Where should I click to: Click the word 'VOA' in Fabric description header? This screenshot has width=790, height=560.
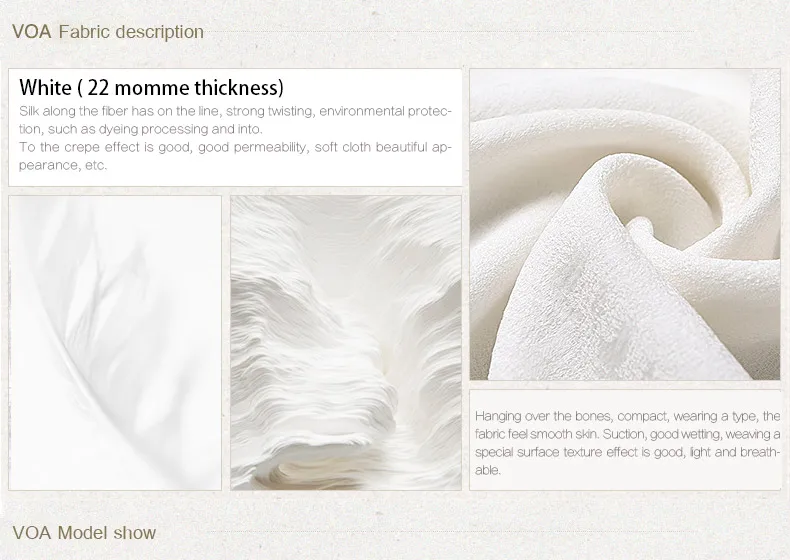click(x=32, y=32)
